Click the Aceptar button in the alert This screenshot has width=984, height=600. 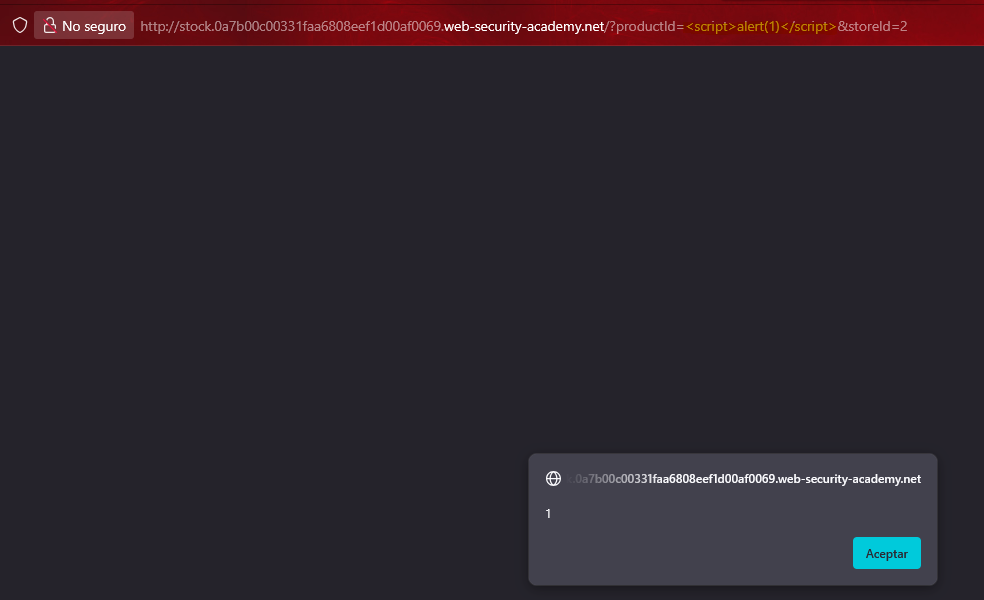tap(886, 553)
